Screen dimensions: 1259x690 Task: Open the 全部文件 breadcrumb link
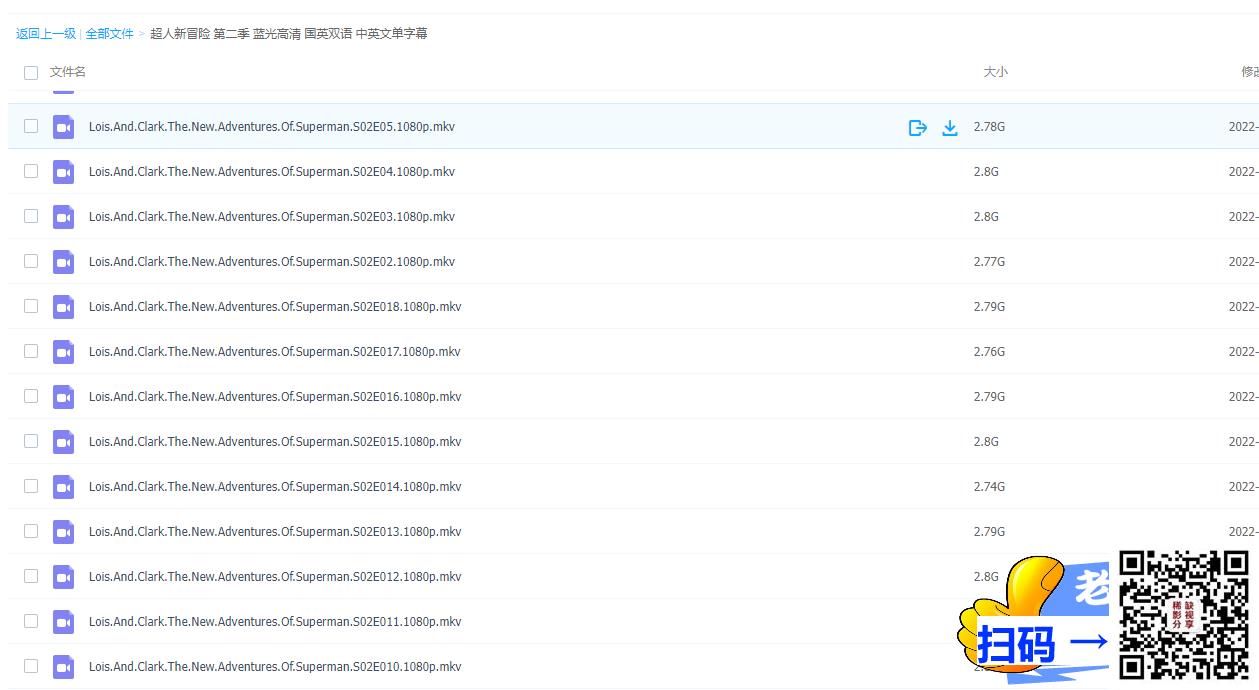pyautogui.click(x=109, y=34)
